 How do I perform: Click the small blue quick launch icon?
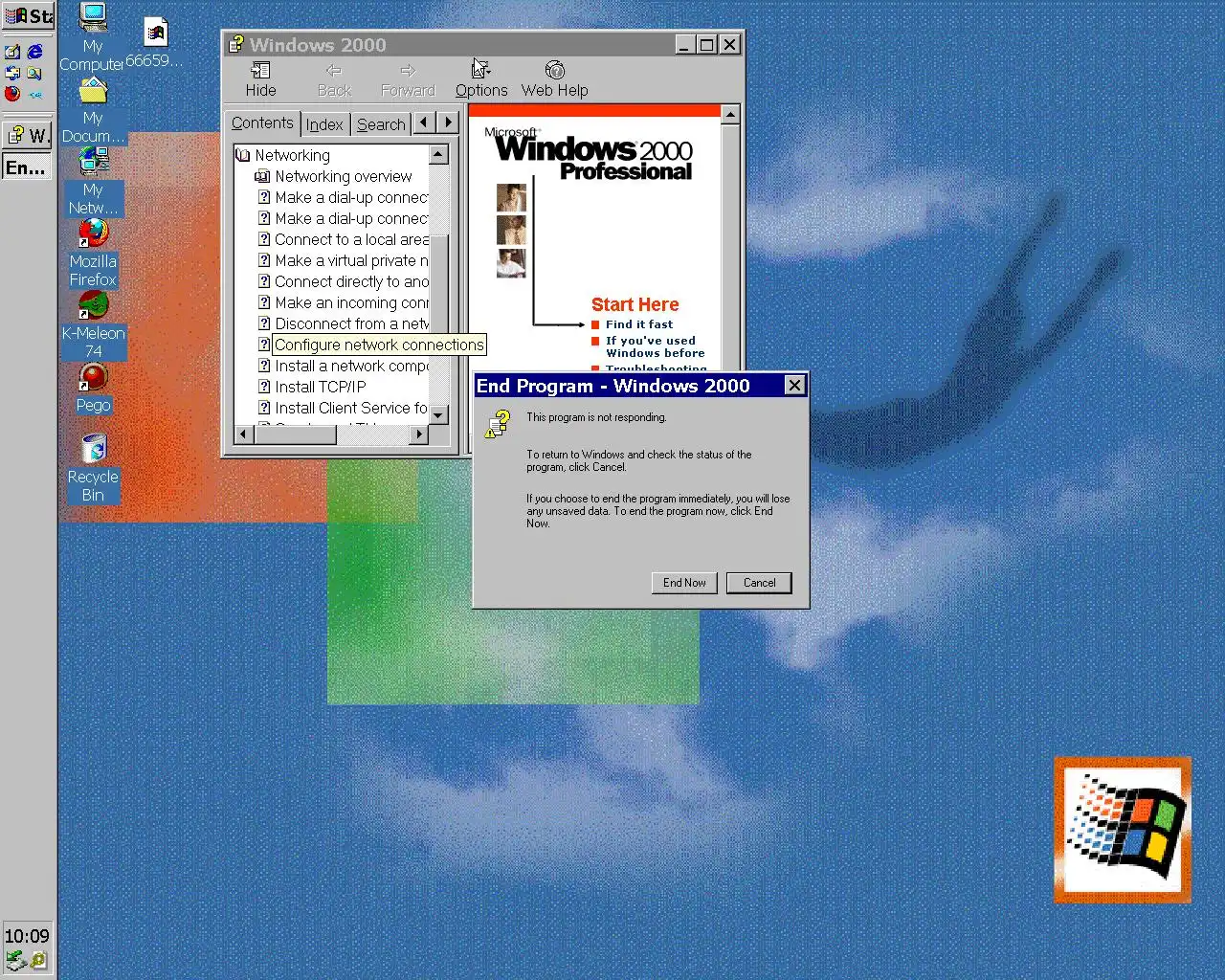35,94
